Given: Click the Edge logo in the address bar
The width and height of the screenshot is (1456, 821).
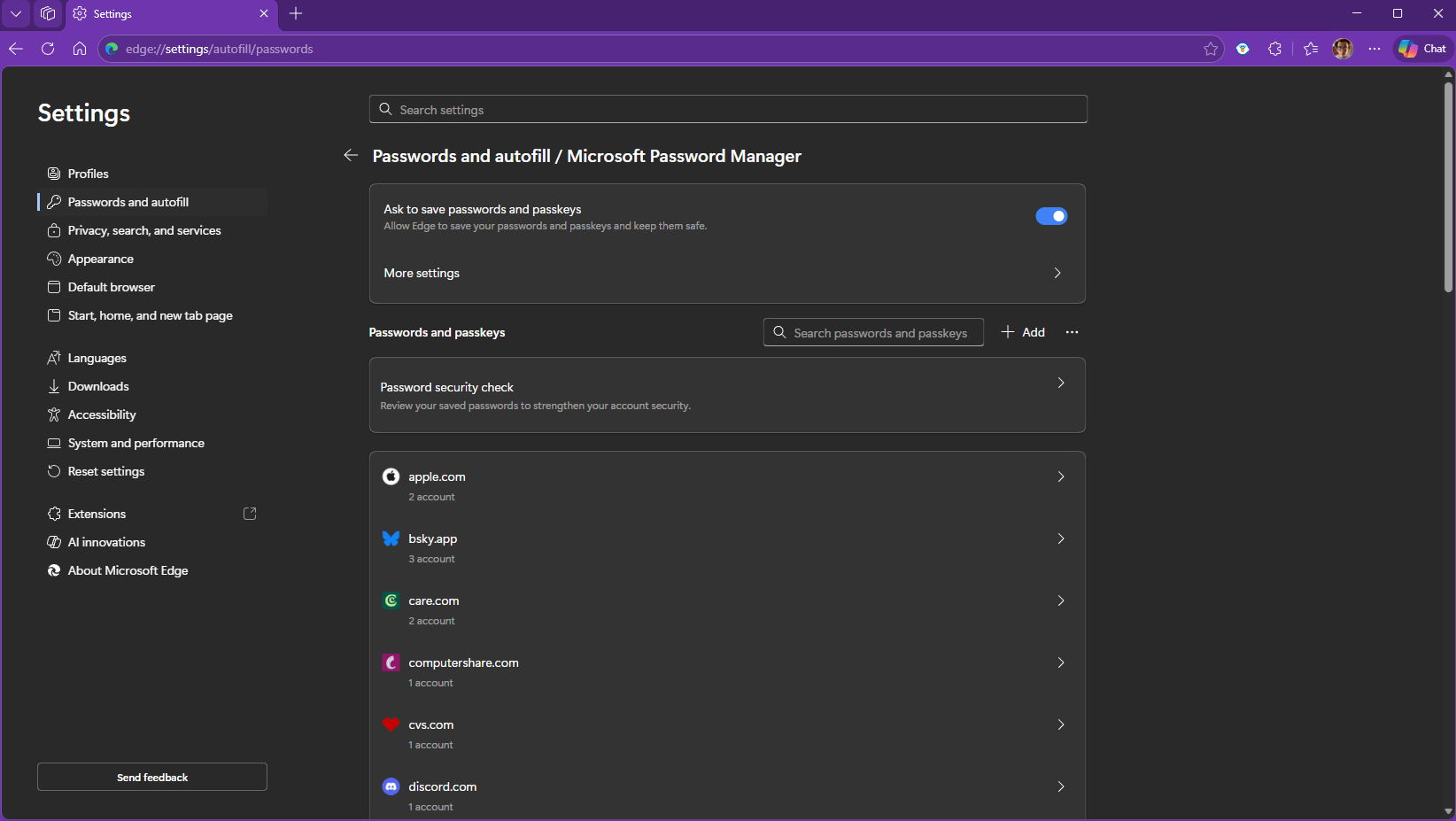Looking at the screenshot, I should (x=112, y=49).
